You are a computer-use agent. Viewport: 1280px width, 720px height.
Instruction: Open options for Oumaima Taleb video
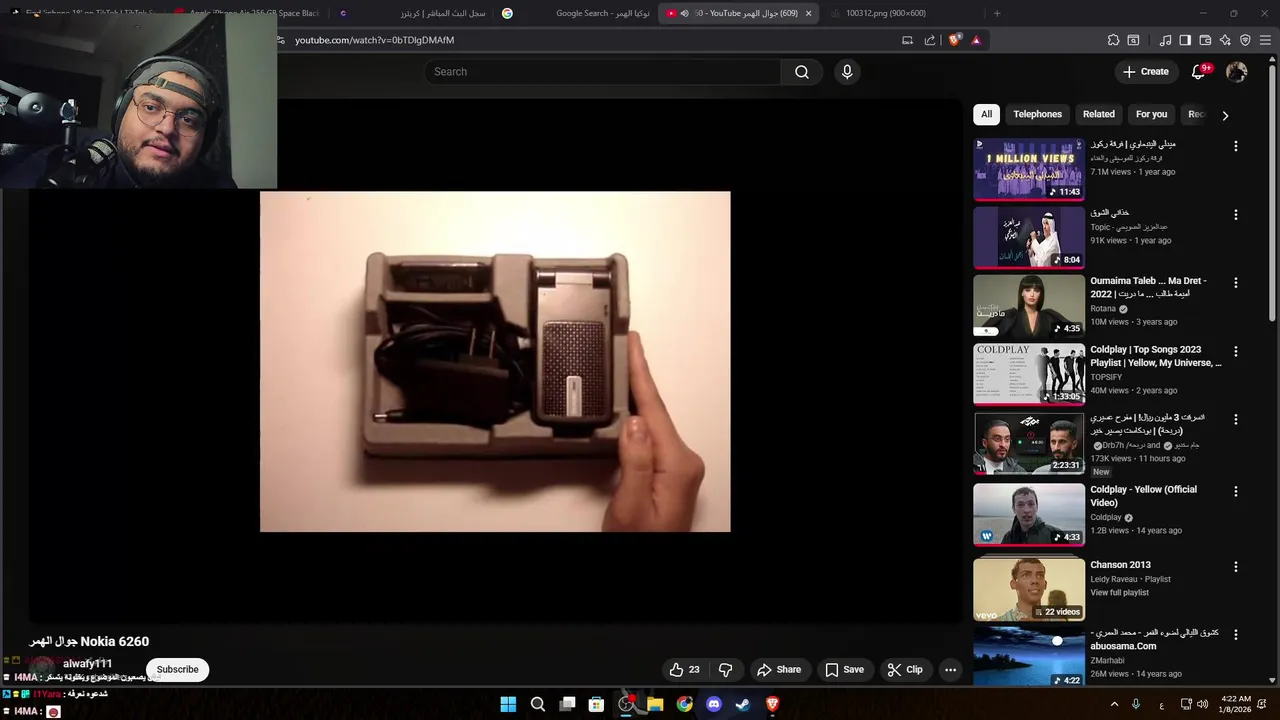pos(1235,283)
